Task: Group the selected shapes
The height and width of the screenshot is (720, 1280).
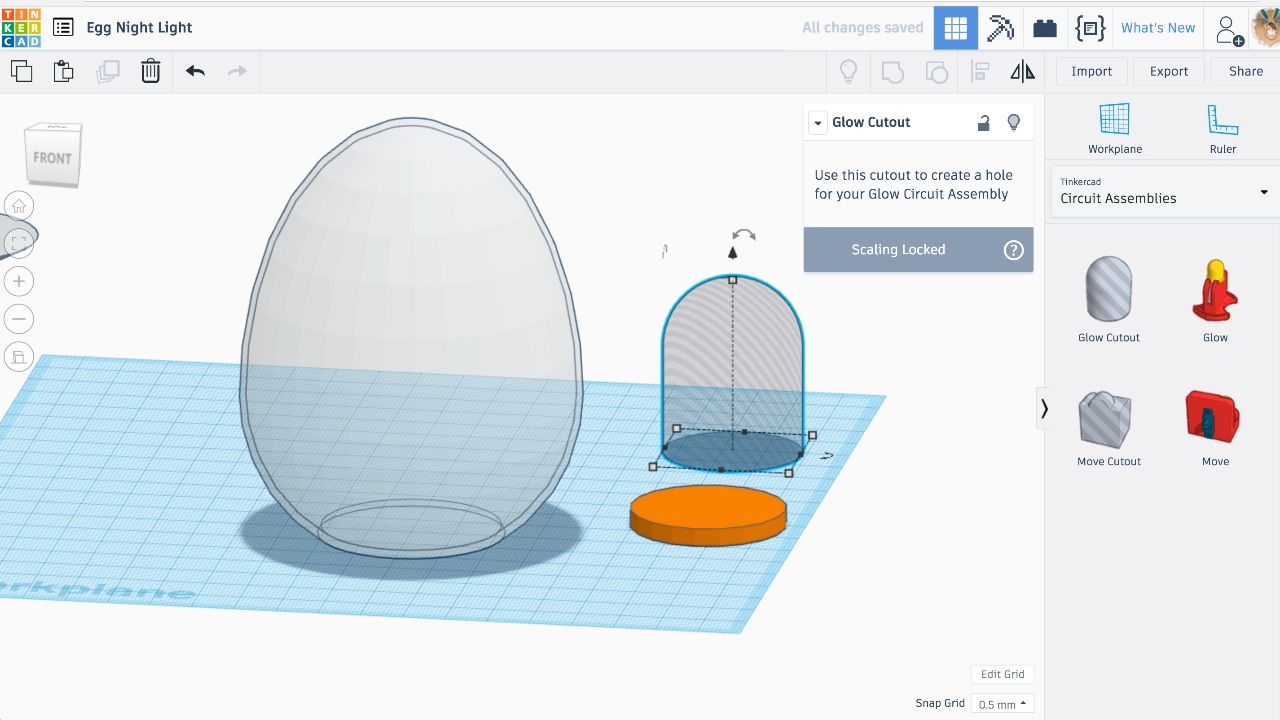Action: 892,71
